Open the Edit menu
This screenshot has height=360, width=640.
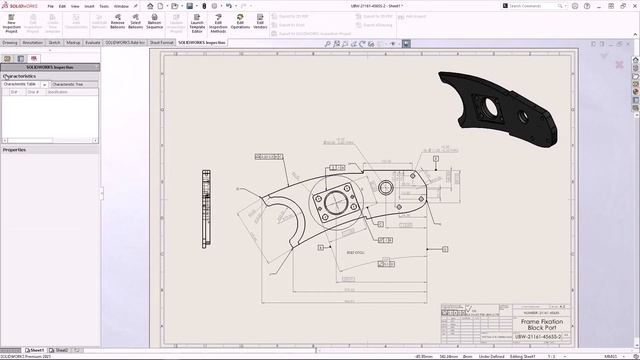62,6
